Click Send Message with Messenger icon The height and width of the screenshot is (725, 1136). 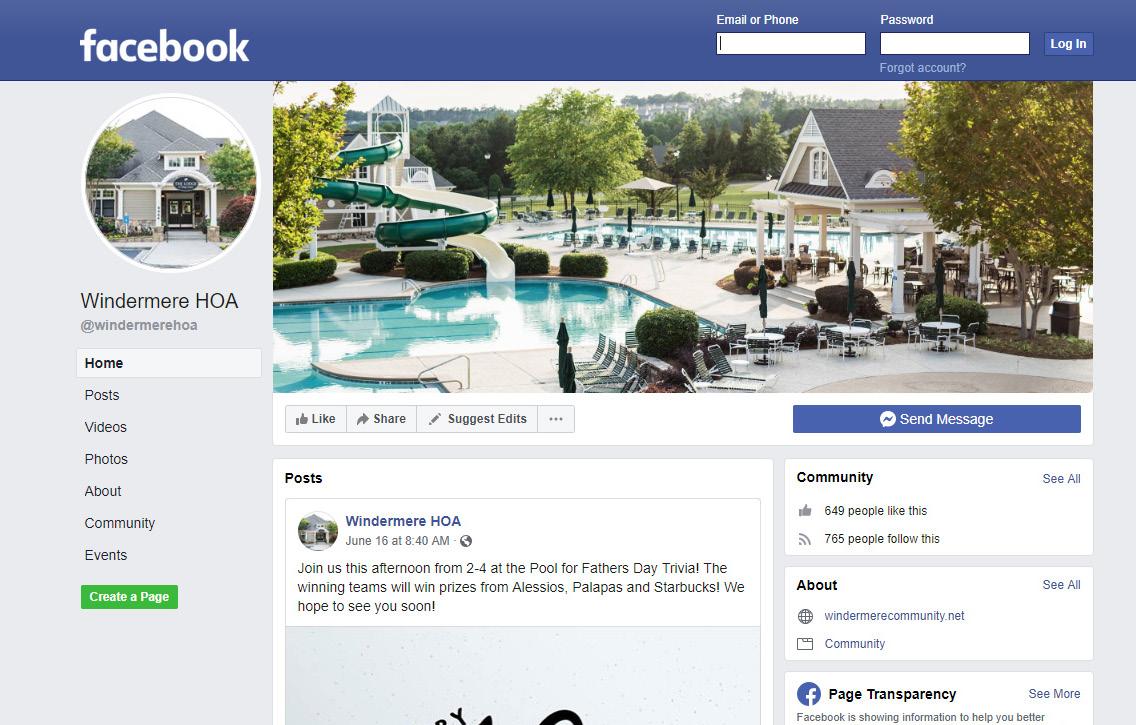click(x=937, y=419)
